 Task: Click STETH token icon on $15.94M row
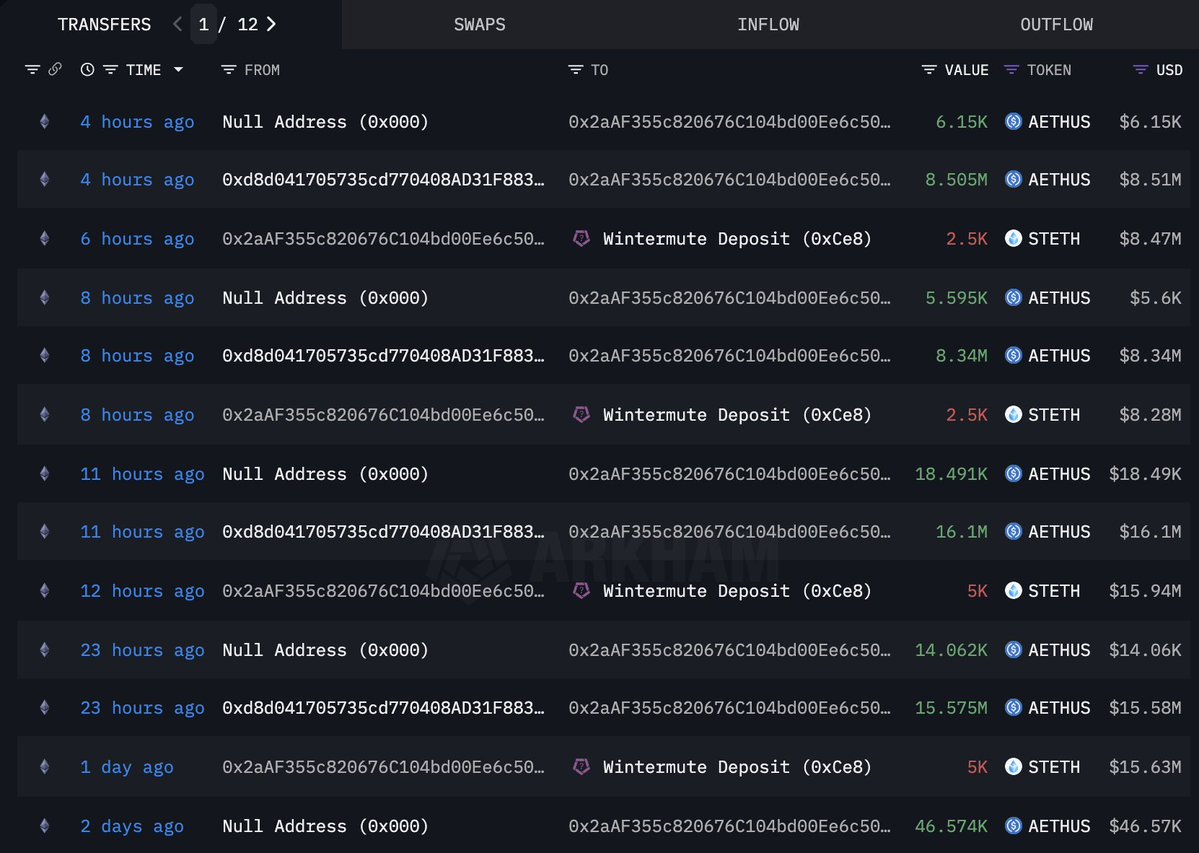1013,590
